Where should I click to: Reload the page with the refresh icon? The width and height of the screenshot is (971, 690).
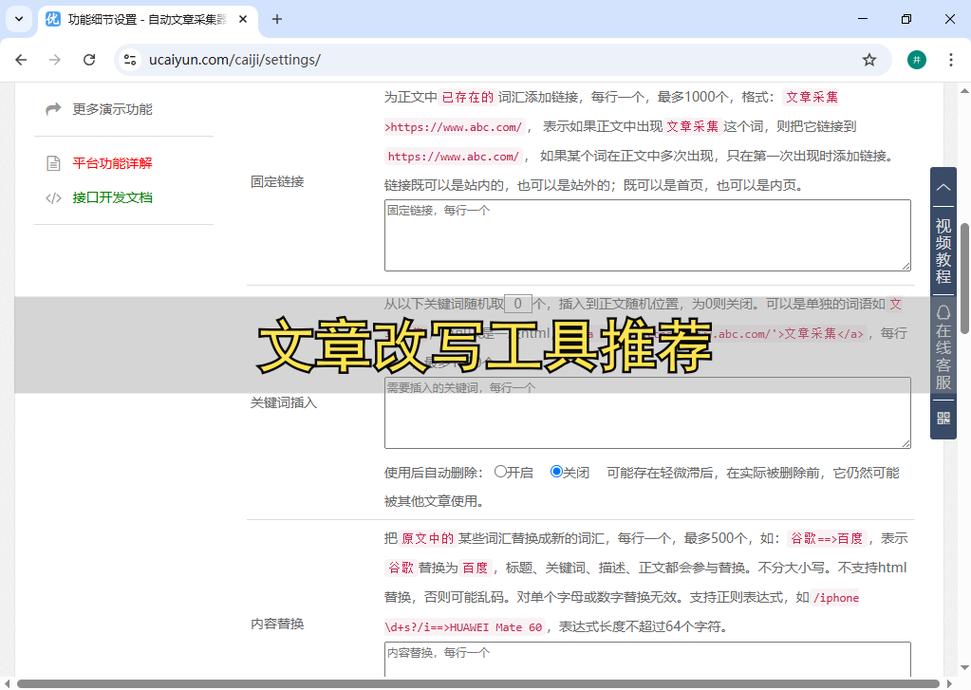coord(89,60)
